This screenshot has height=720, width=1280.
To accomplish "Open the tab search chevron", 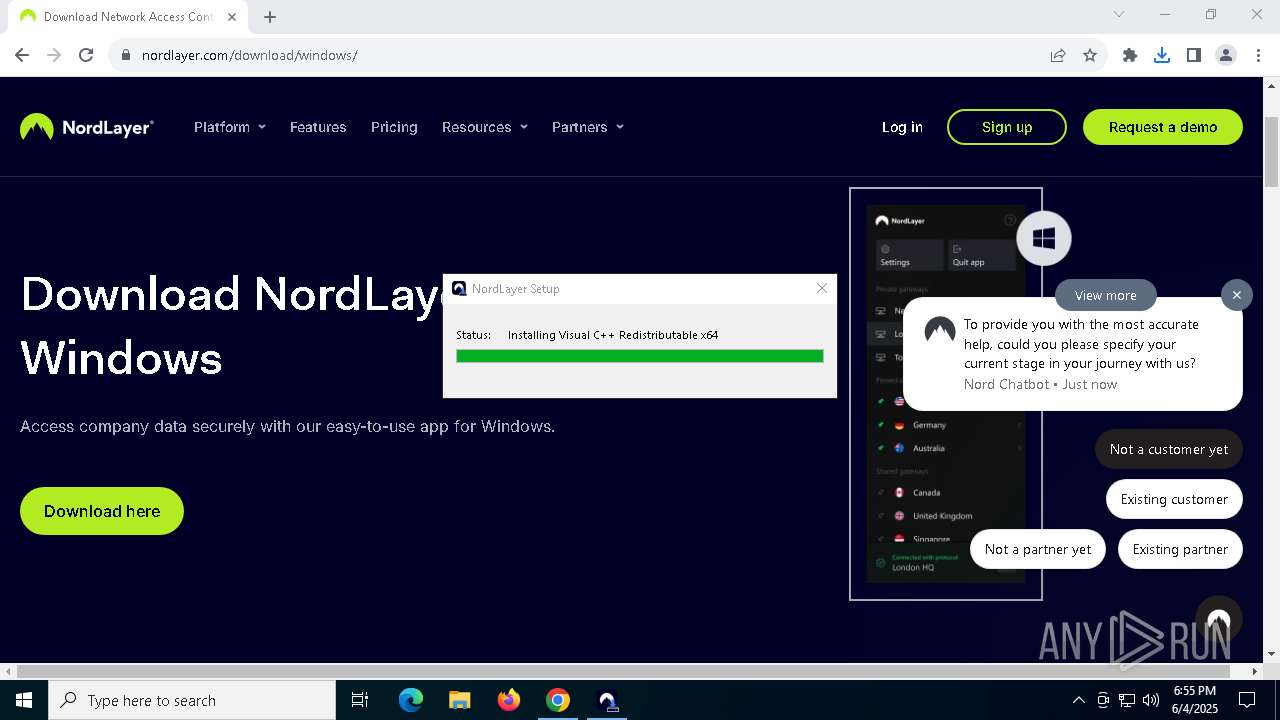I will [x=1119, y=14].
